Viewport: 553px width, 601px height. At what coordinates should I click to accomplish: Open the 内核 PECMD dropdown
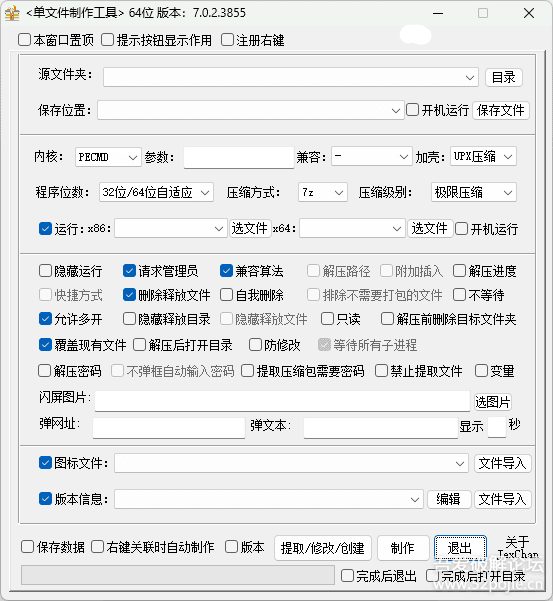(x=108, y=157)
